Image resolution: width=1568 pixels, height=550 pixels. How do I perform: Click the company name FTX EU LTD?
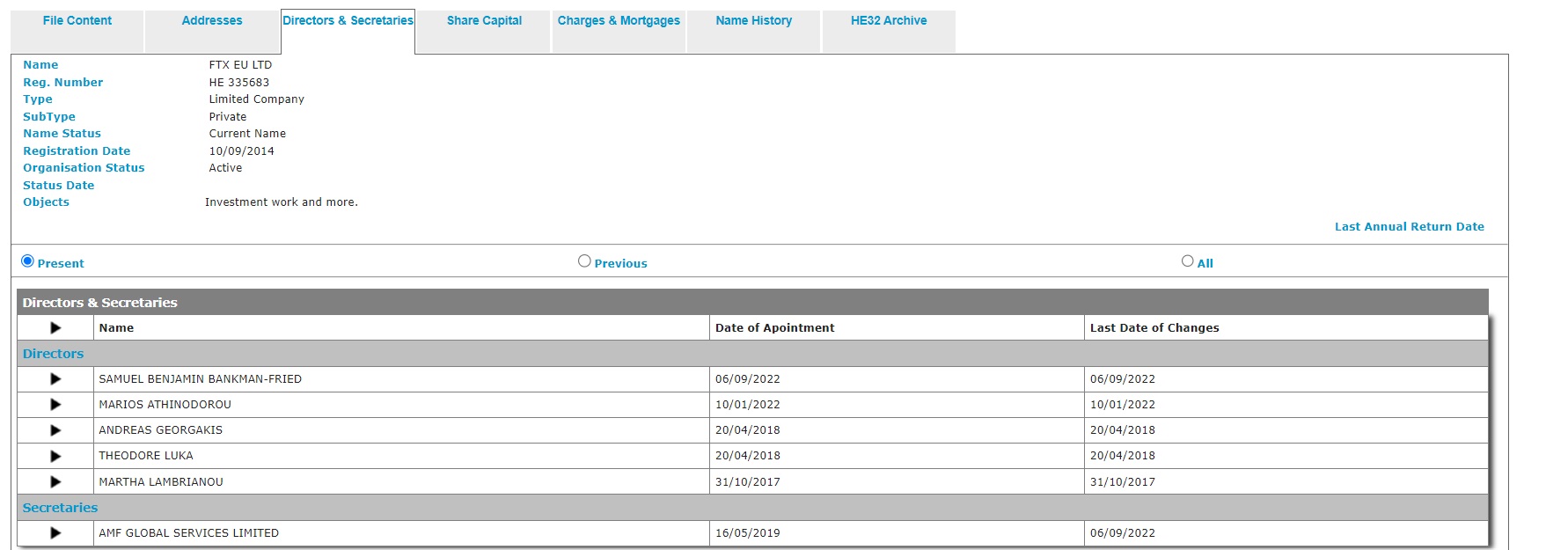pyautogui.click(x=240, y=65)
